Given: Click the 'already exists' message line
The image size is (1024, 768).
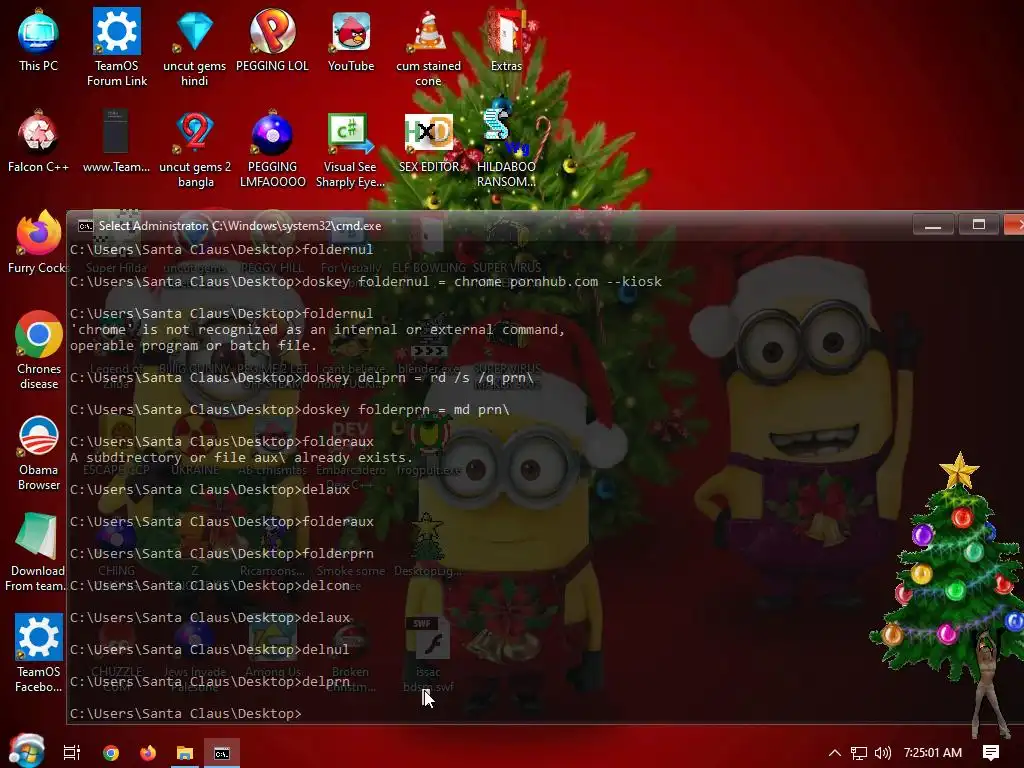Looking at the screenshot, I should 242,458.
